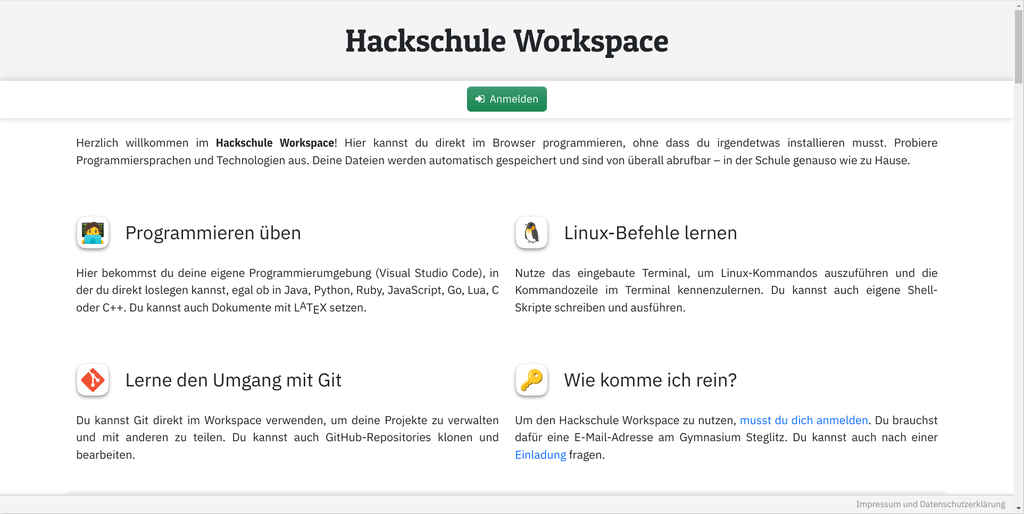Click the 'Wie komme ich rein?' heading
This screenshot has width=1024, height=514.
coord(650,380)
